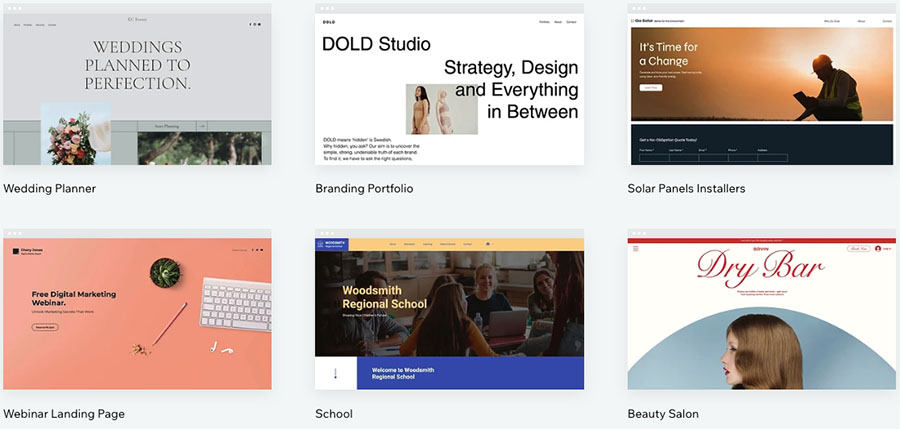Screen dimensions: 900x429
Task: Click the 'Wedding Planner' template title
Action: pyautogui.click(x=49, y=188)
